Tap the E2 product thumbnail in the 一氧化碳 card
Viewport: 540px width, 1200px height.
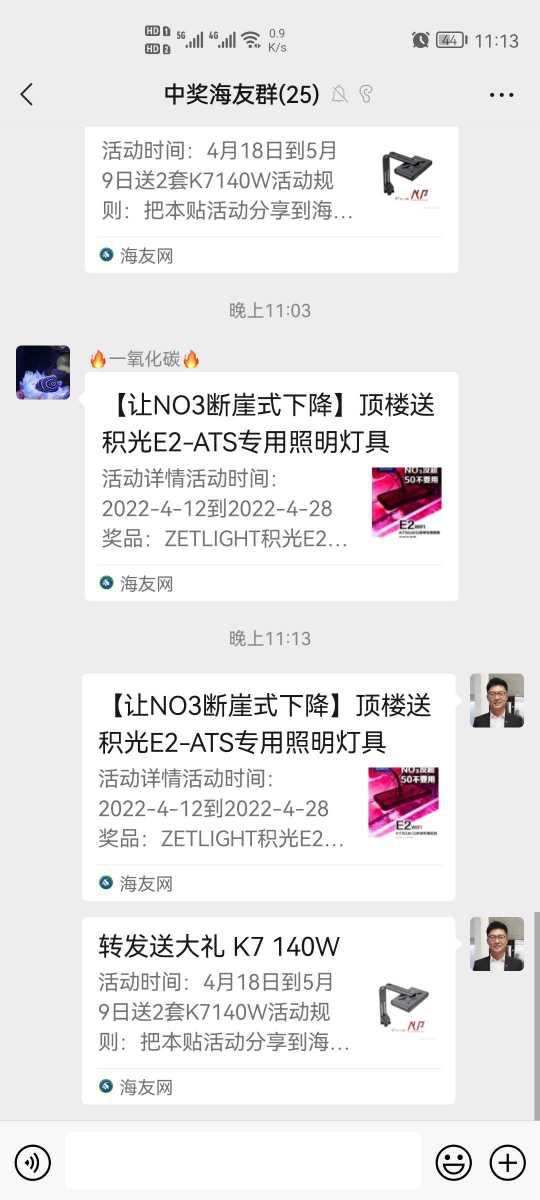407,502
